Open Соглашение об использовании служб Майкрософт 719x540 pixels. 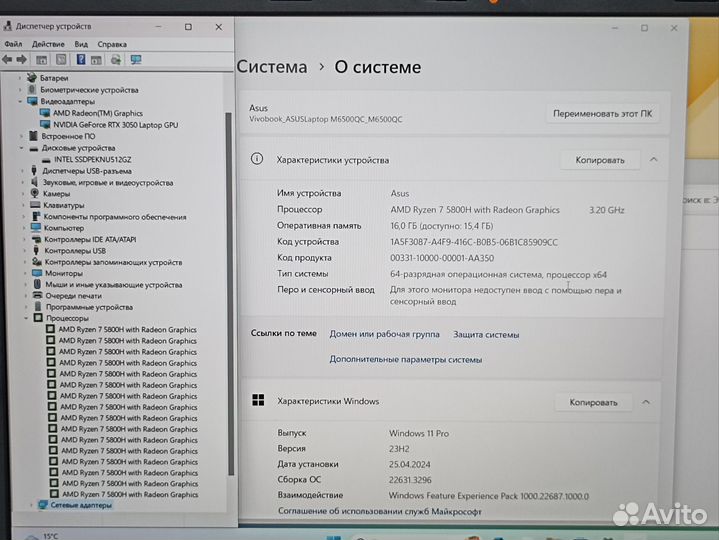point(380,511)
